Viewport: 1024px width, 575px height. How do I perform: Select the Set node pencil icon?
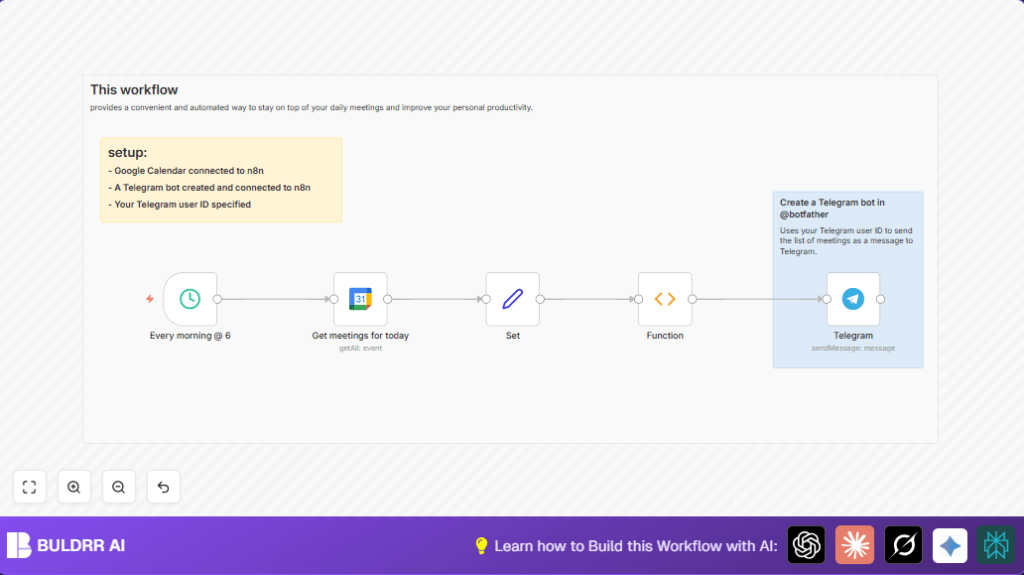[513, 299]
